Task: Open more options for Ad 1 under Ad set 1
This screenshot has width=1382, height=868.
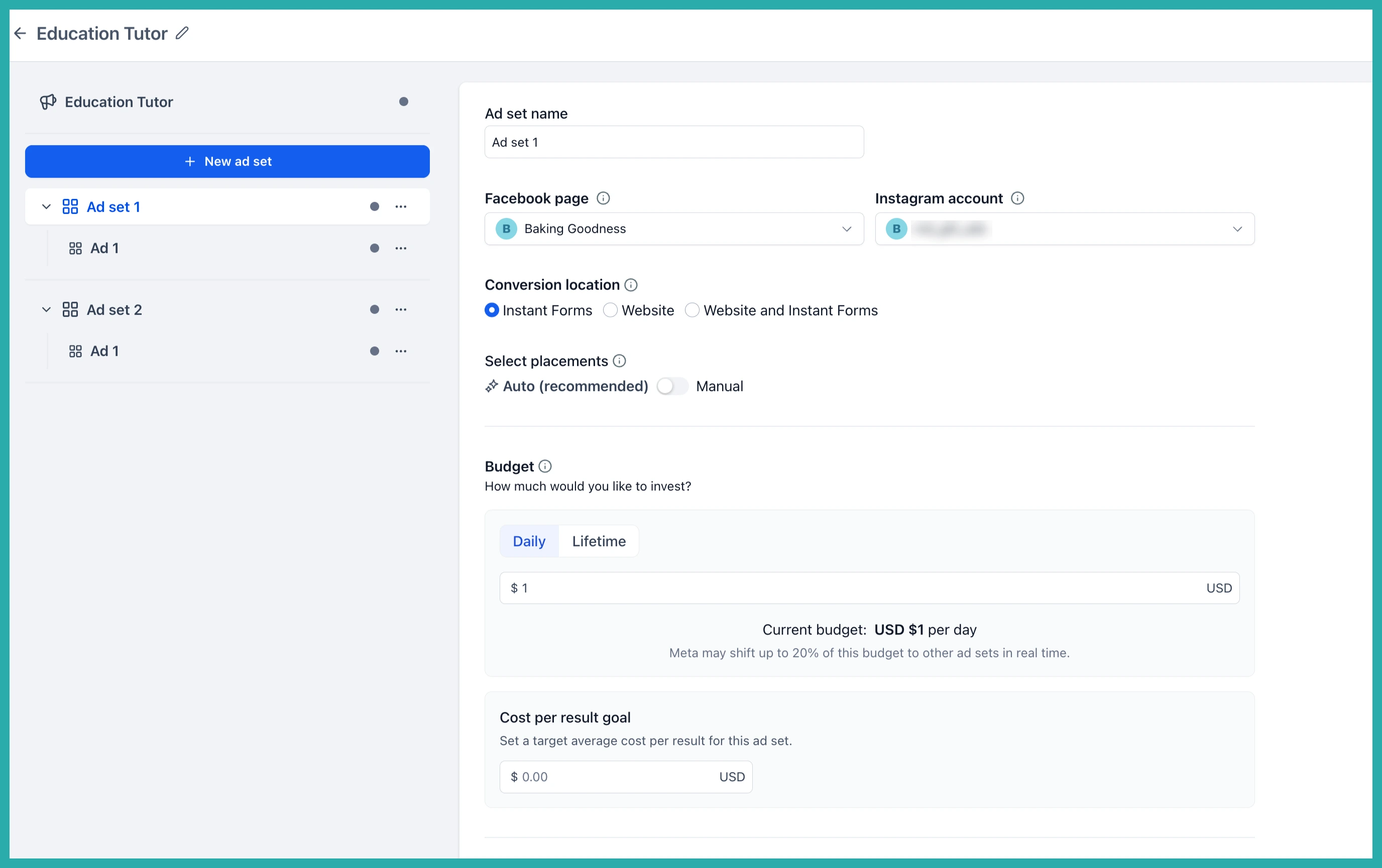Action: [x=401, y=249]
